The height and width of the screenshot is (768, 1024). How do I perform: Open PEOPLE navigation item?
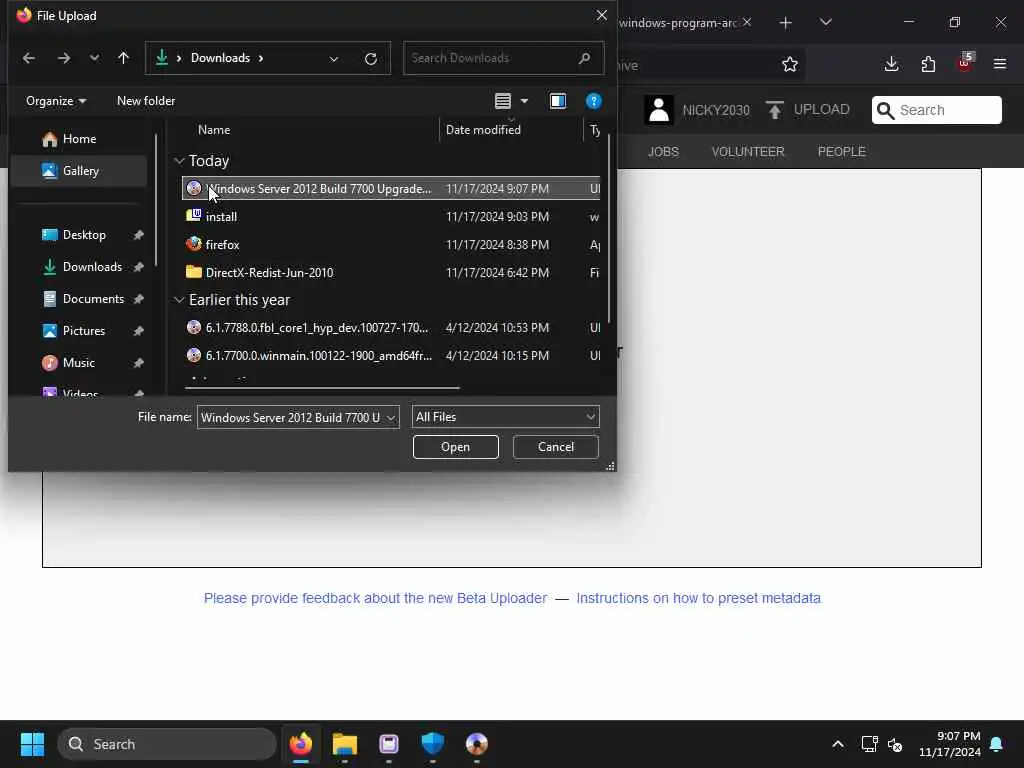pyautogui.click(x=841, y=152)
